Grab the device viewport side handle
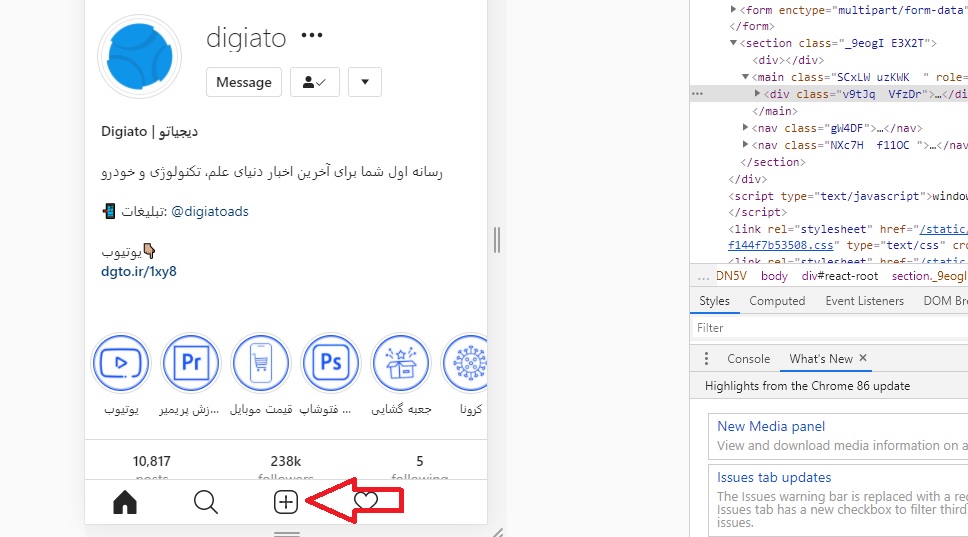968x537 pixels. pyautogui.click(x=497, y=239)
